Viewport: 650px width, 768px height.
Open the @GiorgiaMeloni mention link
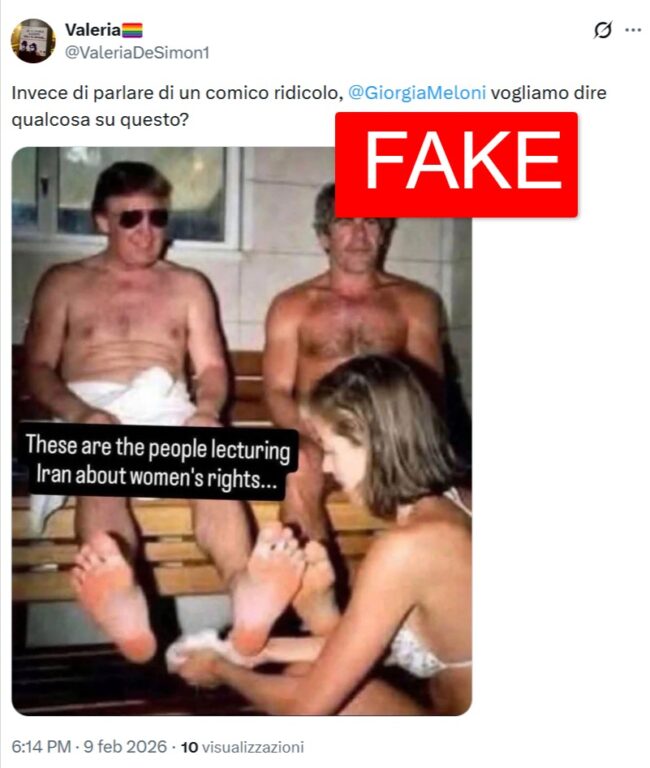(417, 93)
